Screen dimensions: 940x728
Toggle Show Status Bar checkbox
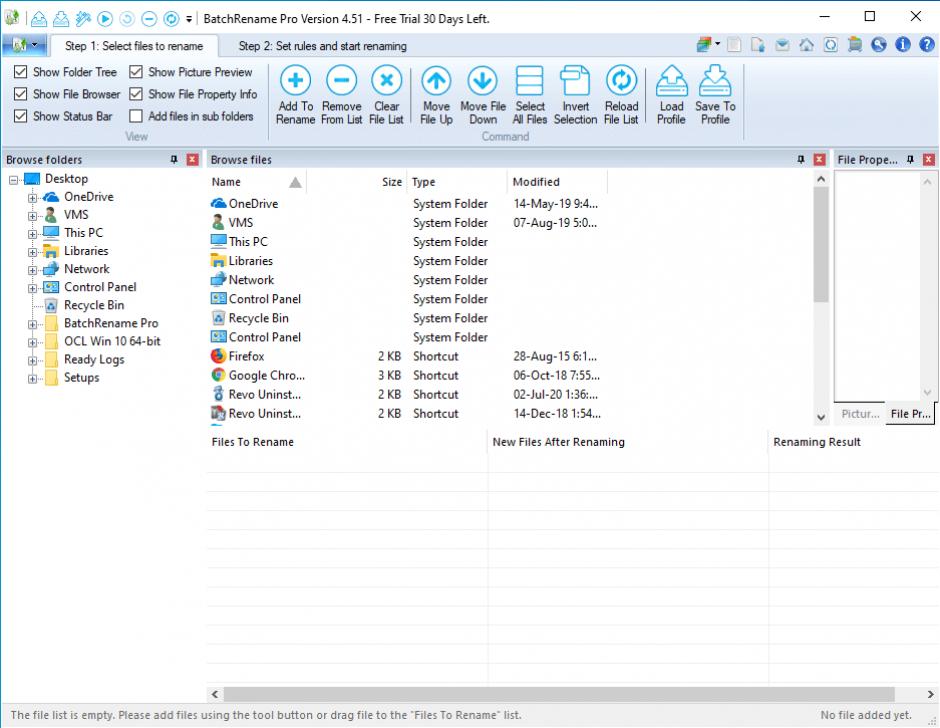20,116
